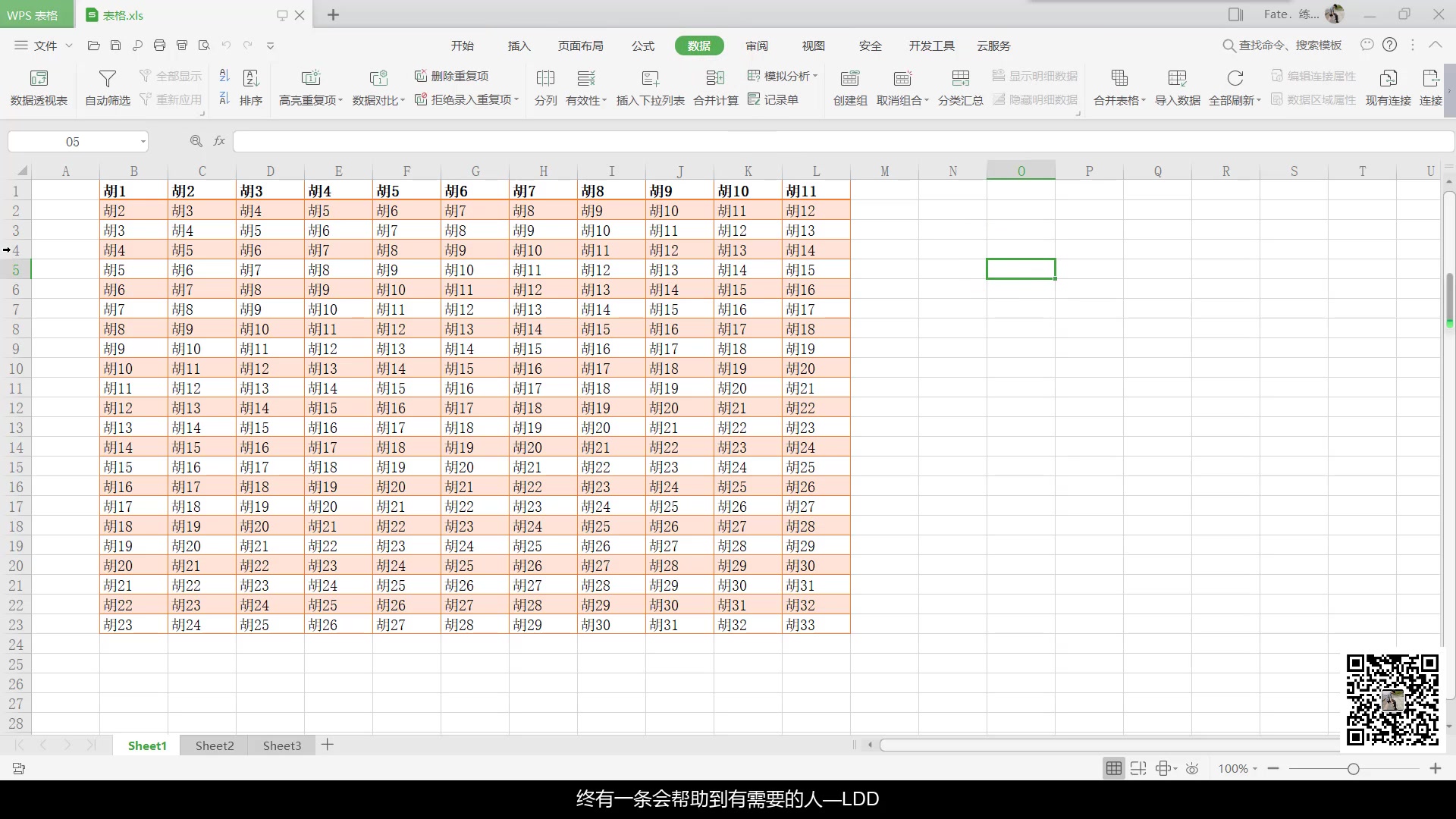This screenshot has width=1456, height=819.
Task: Expand the name box dropdown arrow
Action: click(143, 142)
